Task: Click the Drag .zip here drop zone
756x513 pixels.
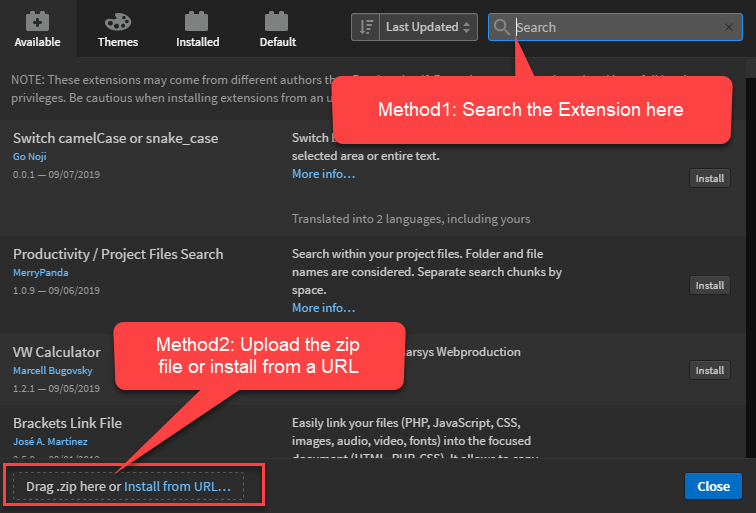Action: click(128, 486)
